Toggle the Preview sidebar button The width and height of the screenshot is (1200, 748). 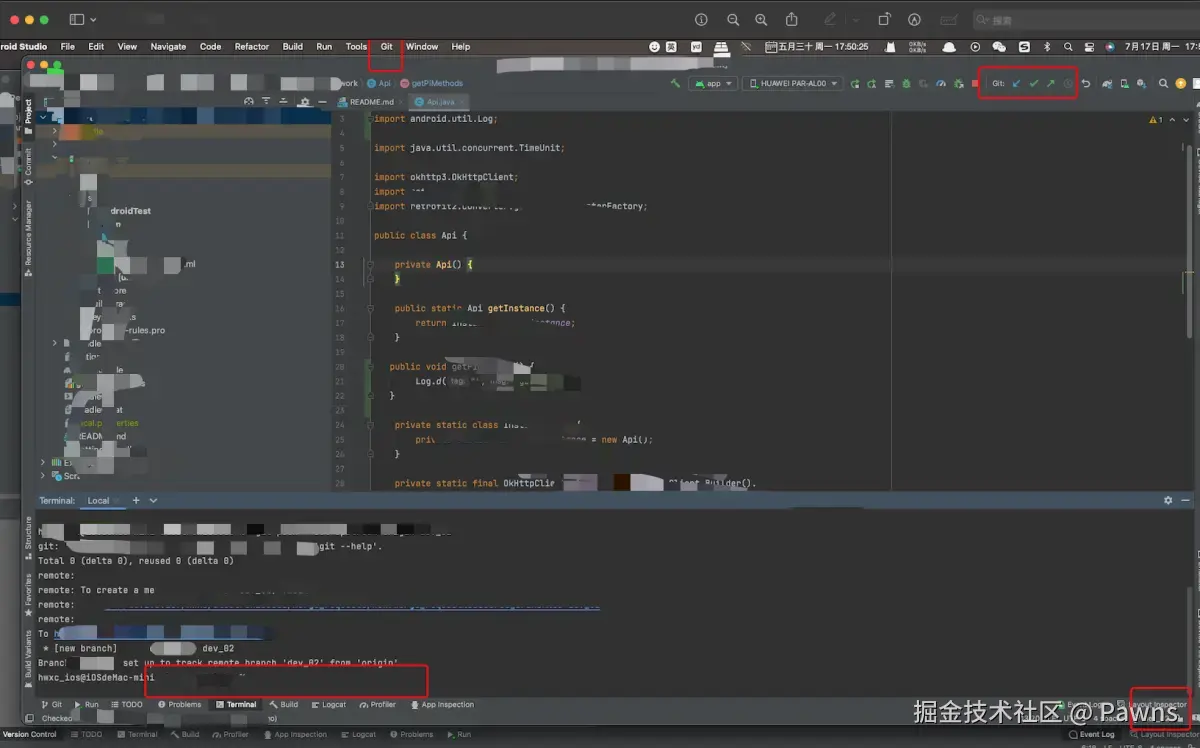[x=77, y=20]
